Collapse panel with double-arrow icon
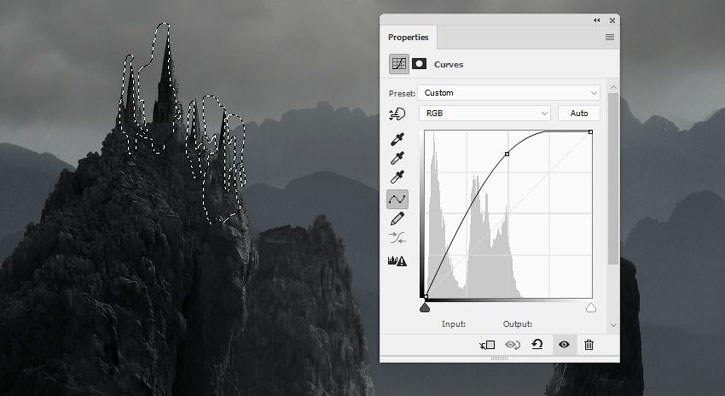The height and width of the screenshot is (396, 725). point(597,20)
